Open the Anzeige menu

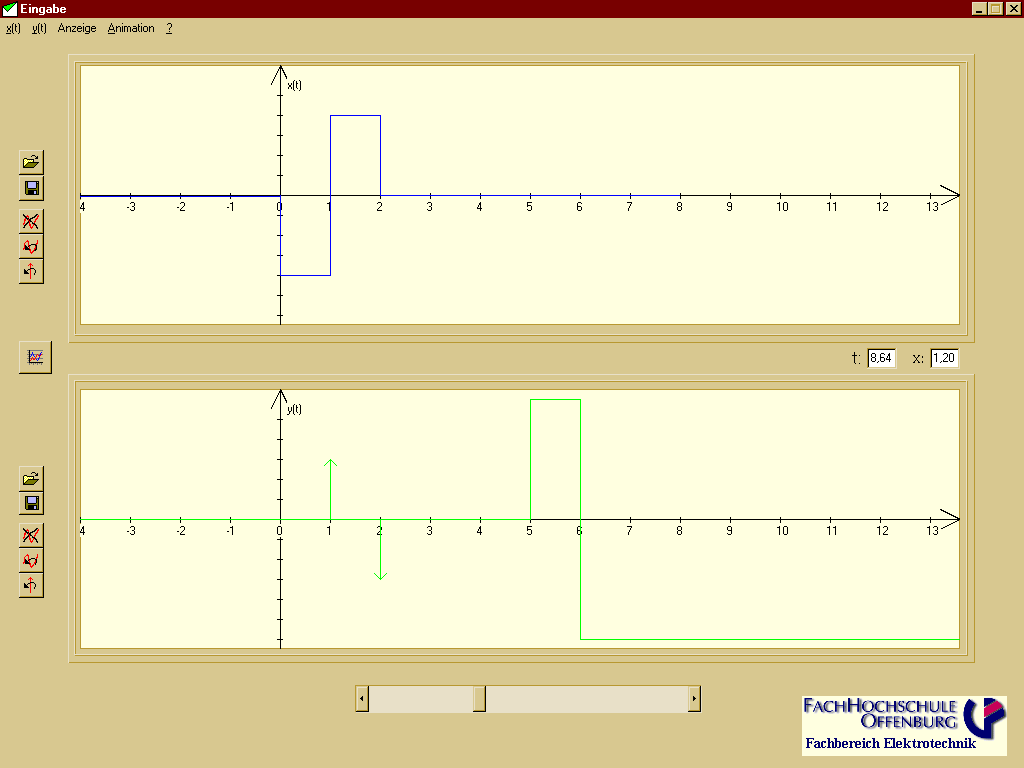pos(77,28)
